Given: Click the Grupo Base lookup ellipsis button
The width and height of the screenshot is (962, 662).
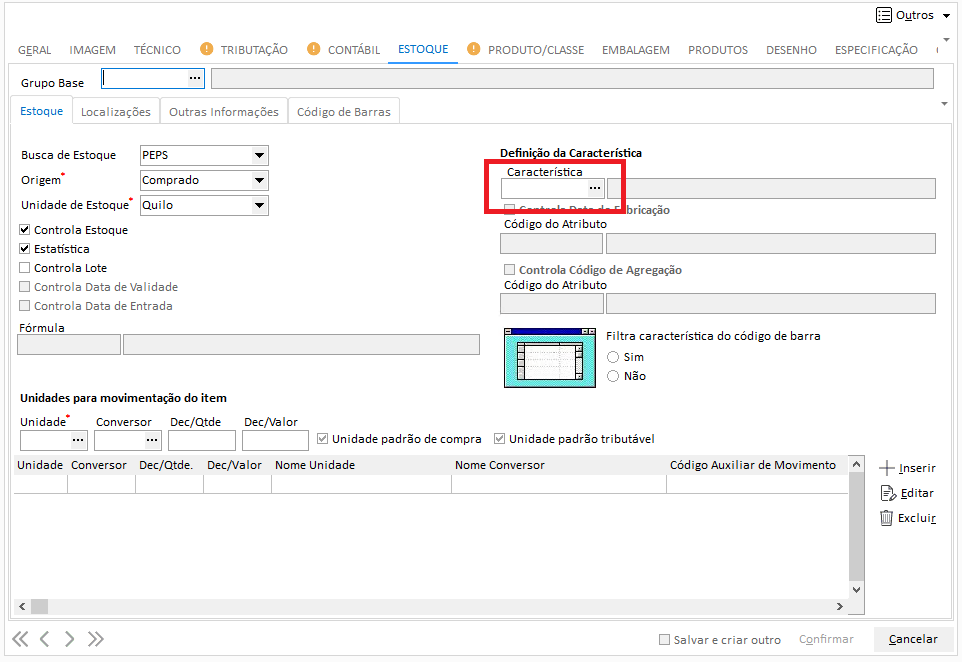Looking at the screenshot, I should pyautogui.click(x=194, y=78).
